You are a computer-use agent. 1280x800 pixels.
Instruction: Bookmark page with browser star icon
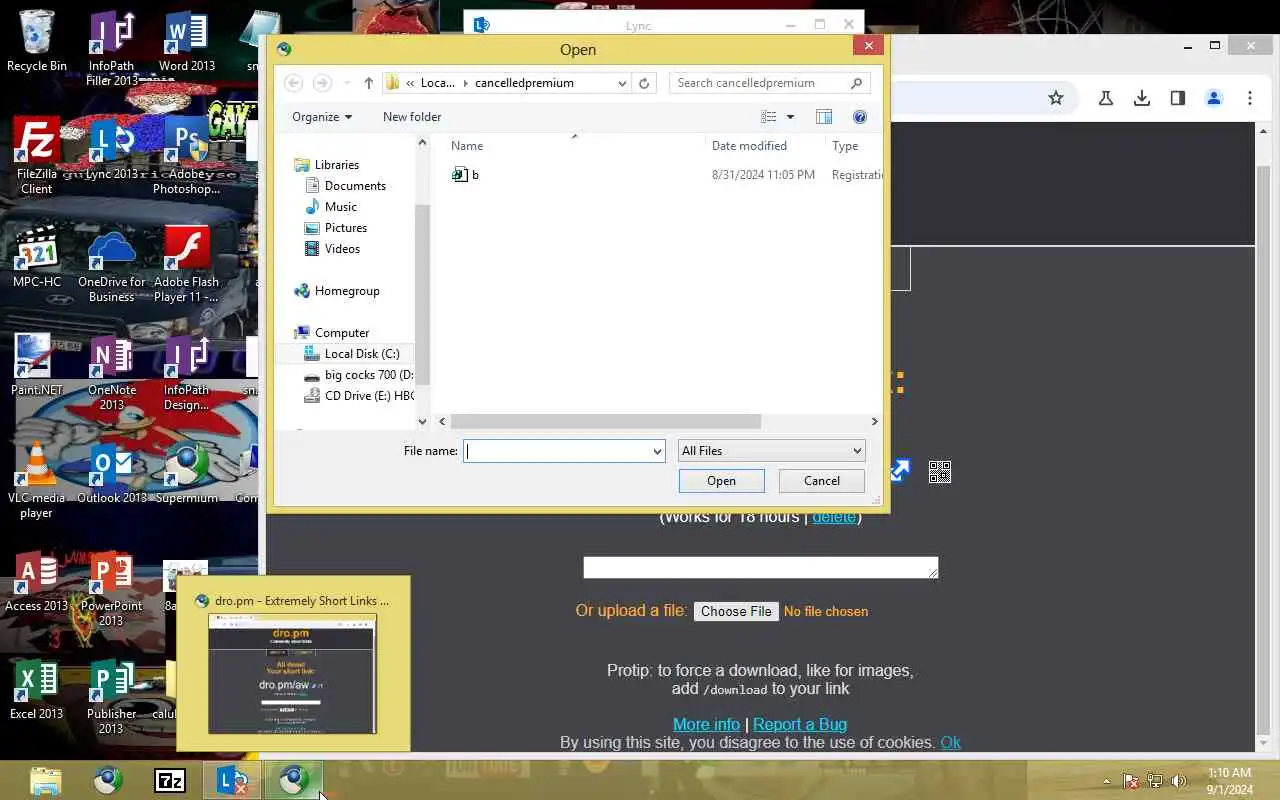click(1056, 98)
